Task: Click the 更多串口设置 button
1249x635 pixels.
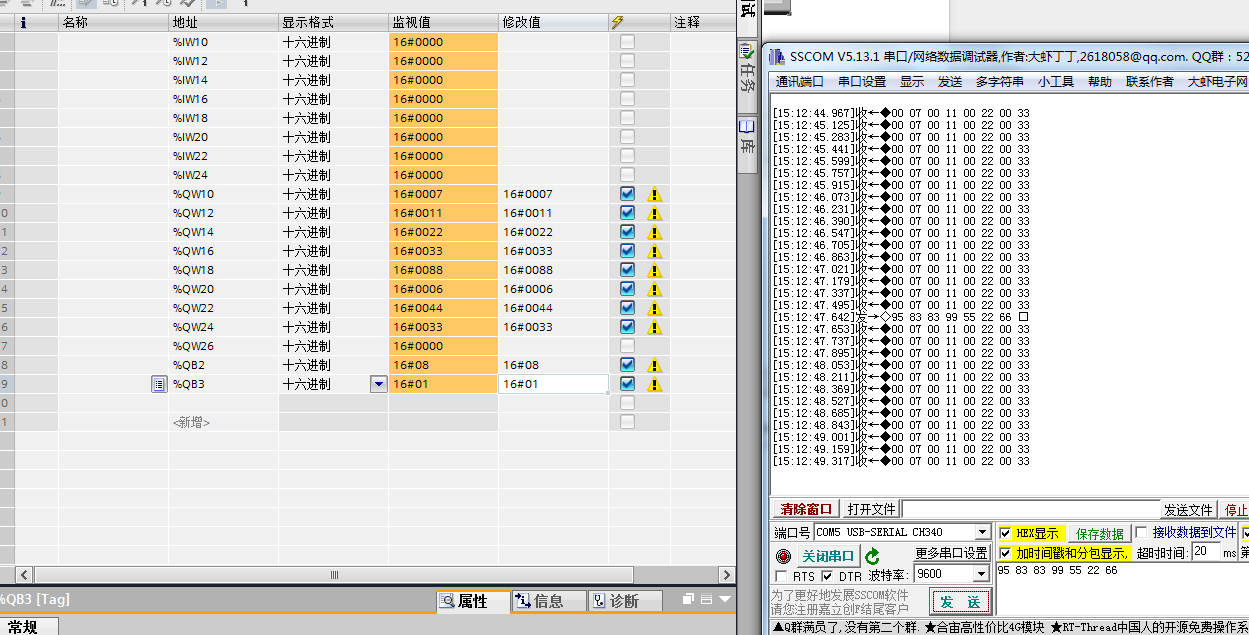Action: click(952, 553)
